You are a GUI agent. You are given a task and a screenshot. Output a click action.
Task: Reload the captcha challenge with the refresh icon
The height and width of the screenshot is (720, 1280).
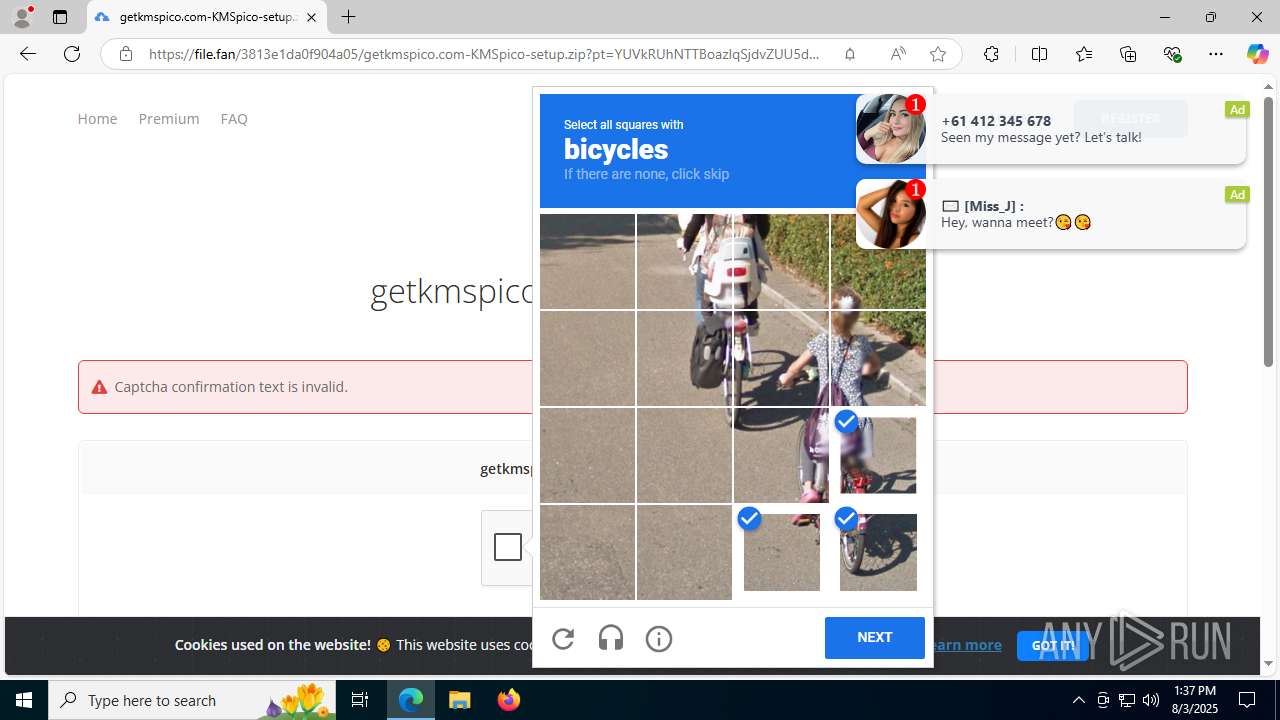pos(563,639)
